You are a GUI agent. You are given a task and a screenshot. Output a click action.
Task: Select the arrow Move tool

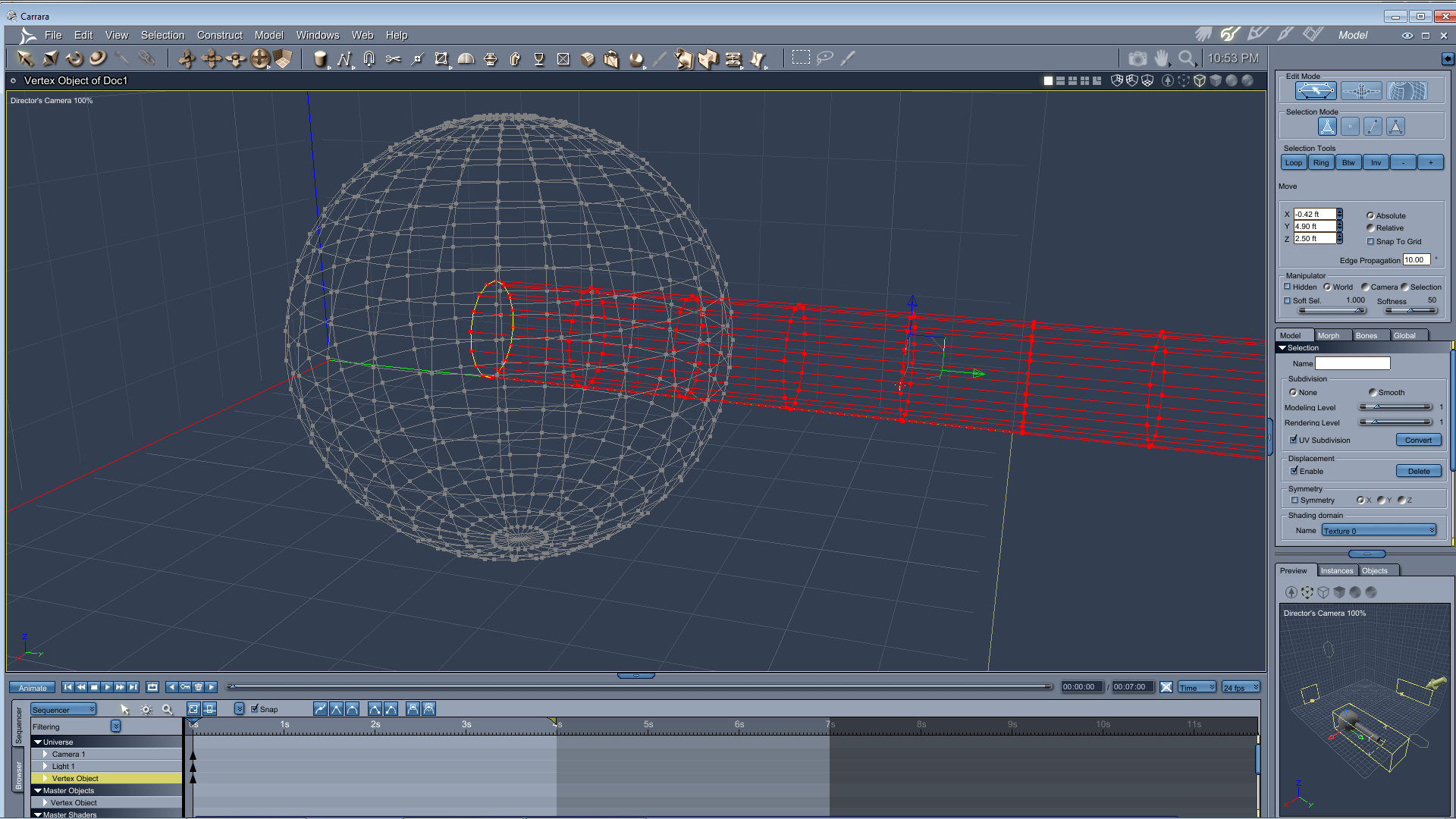pyautogui.click(x=25, y=58)
